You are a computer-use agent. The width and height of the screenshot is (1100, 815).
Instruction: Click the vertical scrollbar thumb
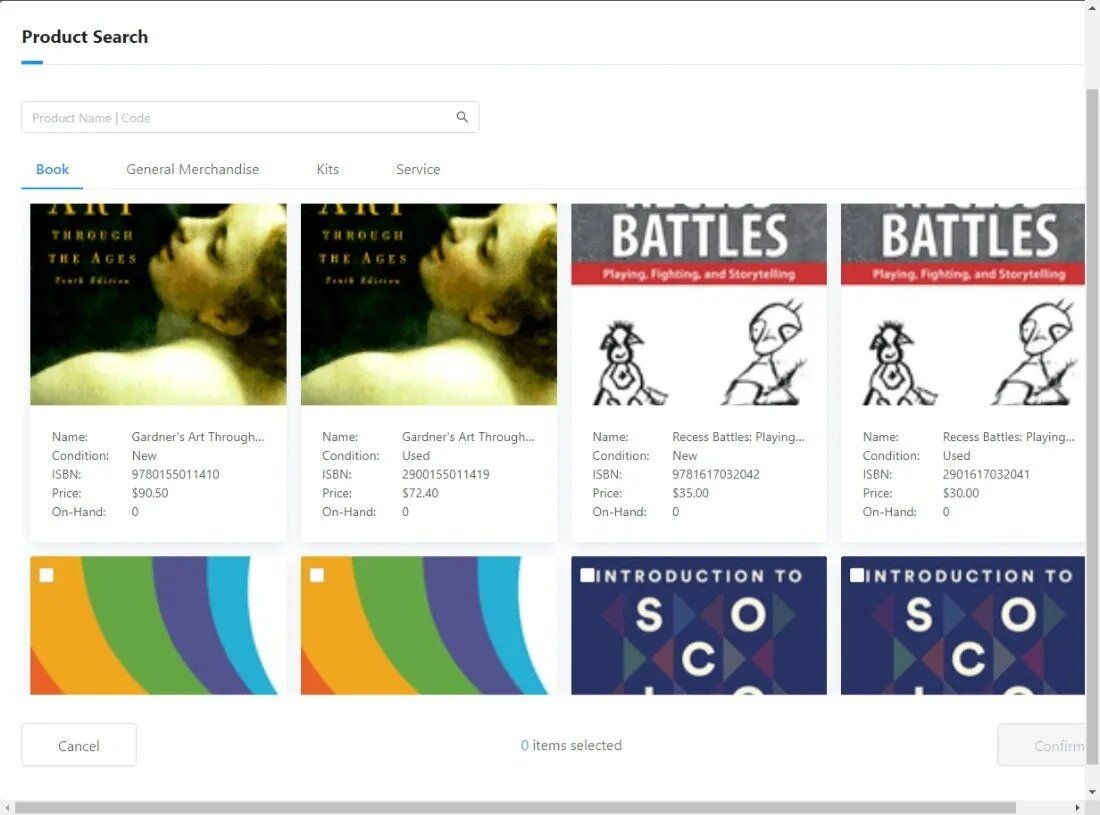click(x=1092, y=426)
